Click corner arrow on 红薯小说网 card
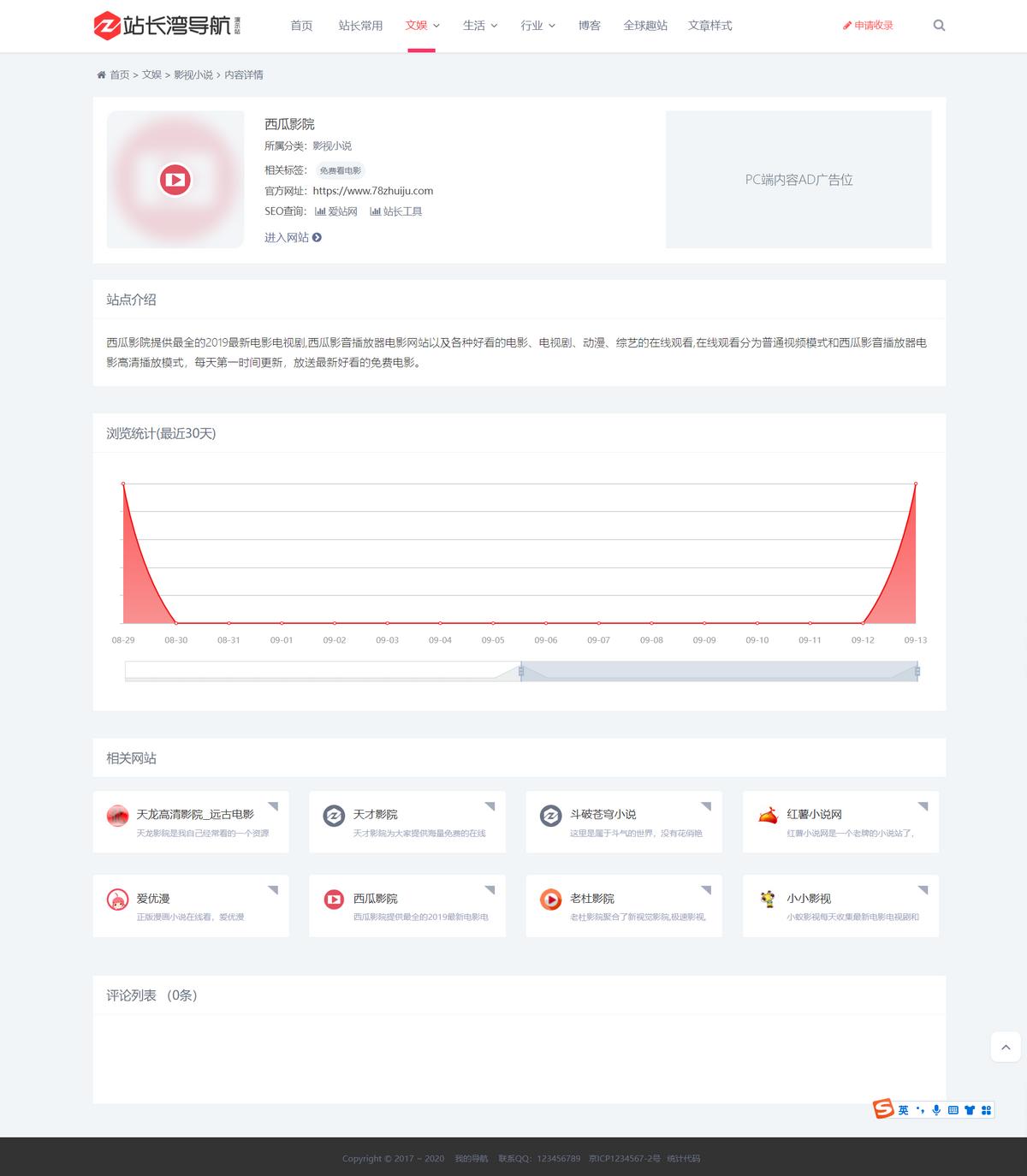The image size is (1027, 1176). [923, 806]
